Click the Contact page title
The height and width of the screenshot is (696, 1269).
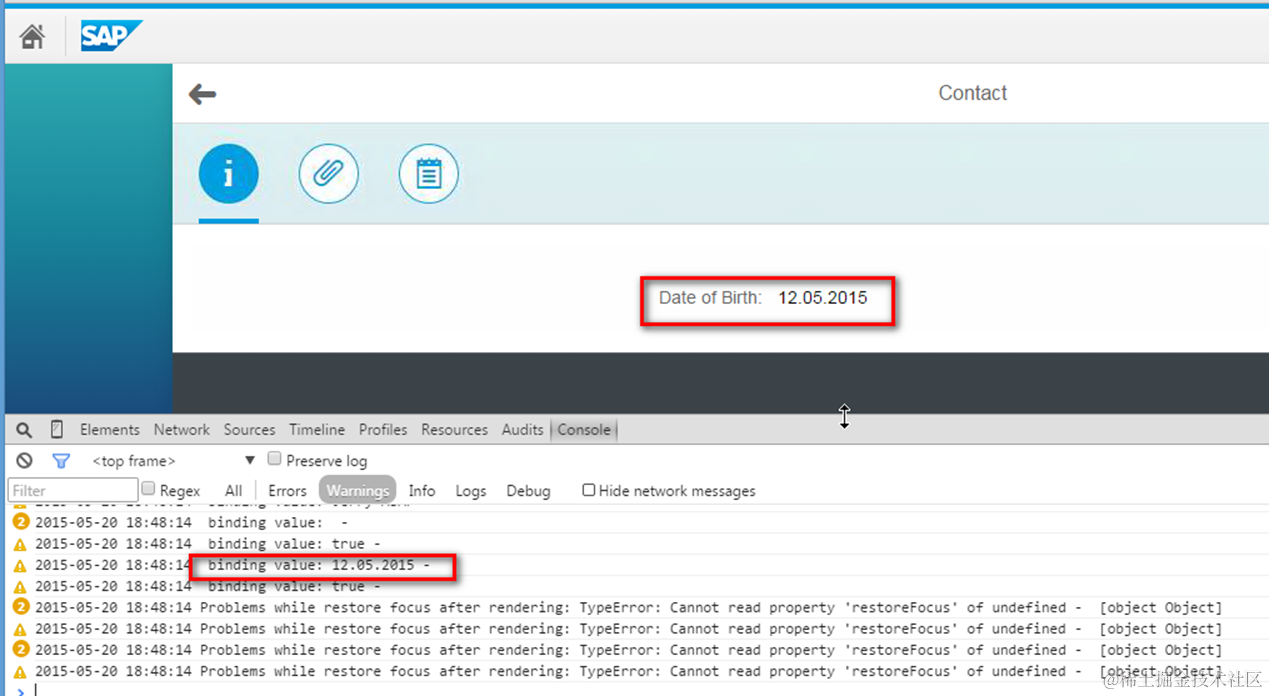click(972, 93)
